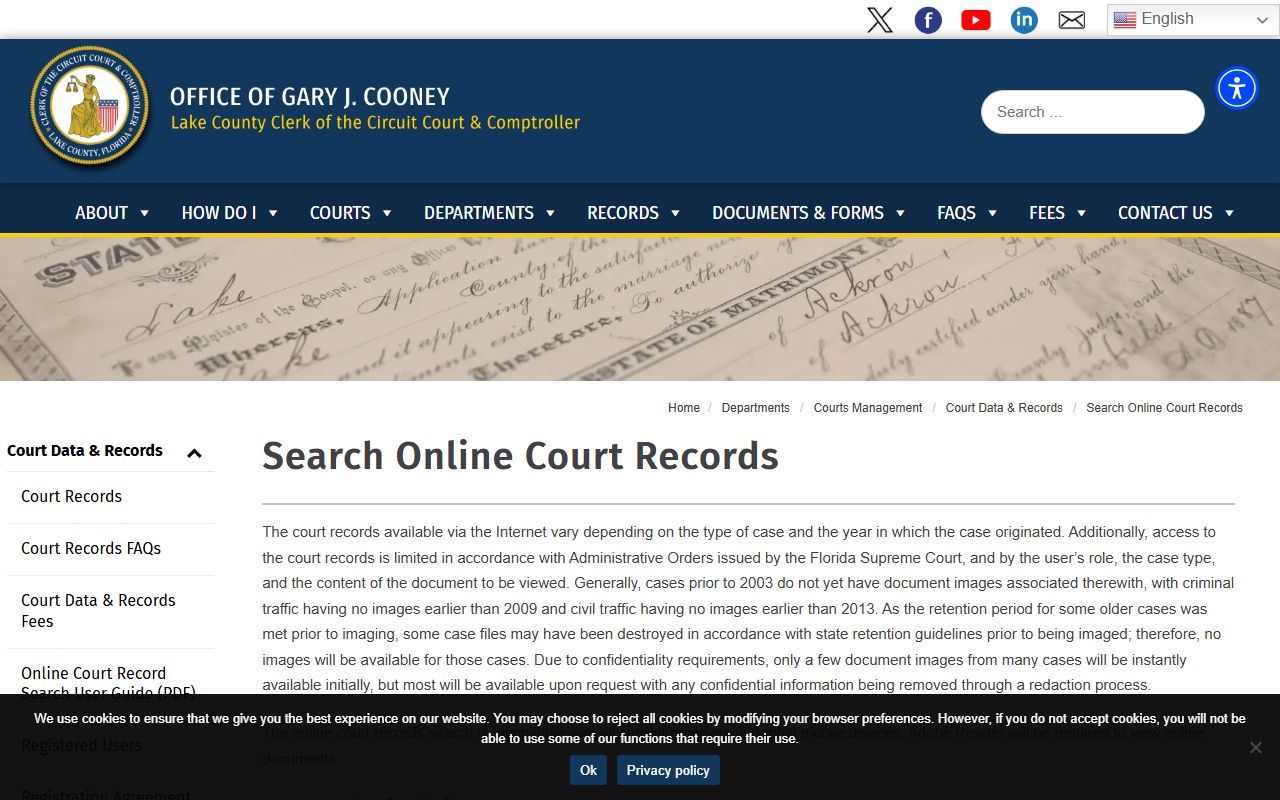Viewport: 1280px width, 800px height.
Task: Open the YouTube channel icon
Action: [x=976, y=20]
